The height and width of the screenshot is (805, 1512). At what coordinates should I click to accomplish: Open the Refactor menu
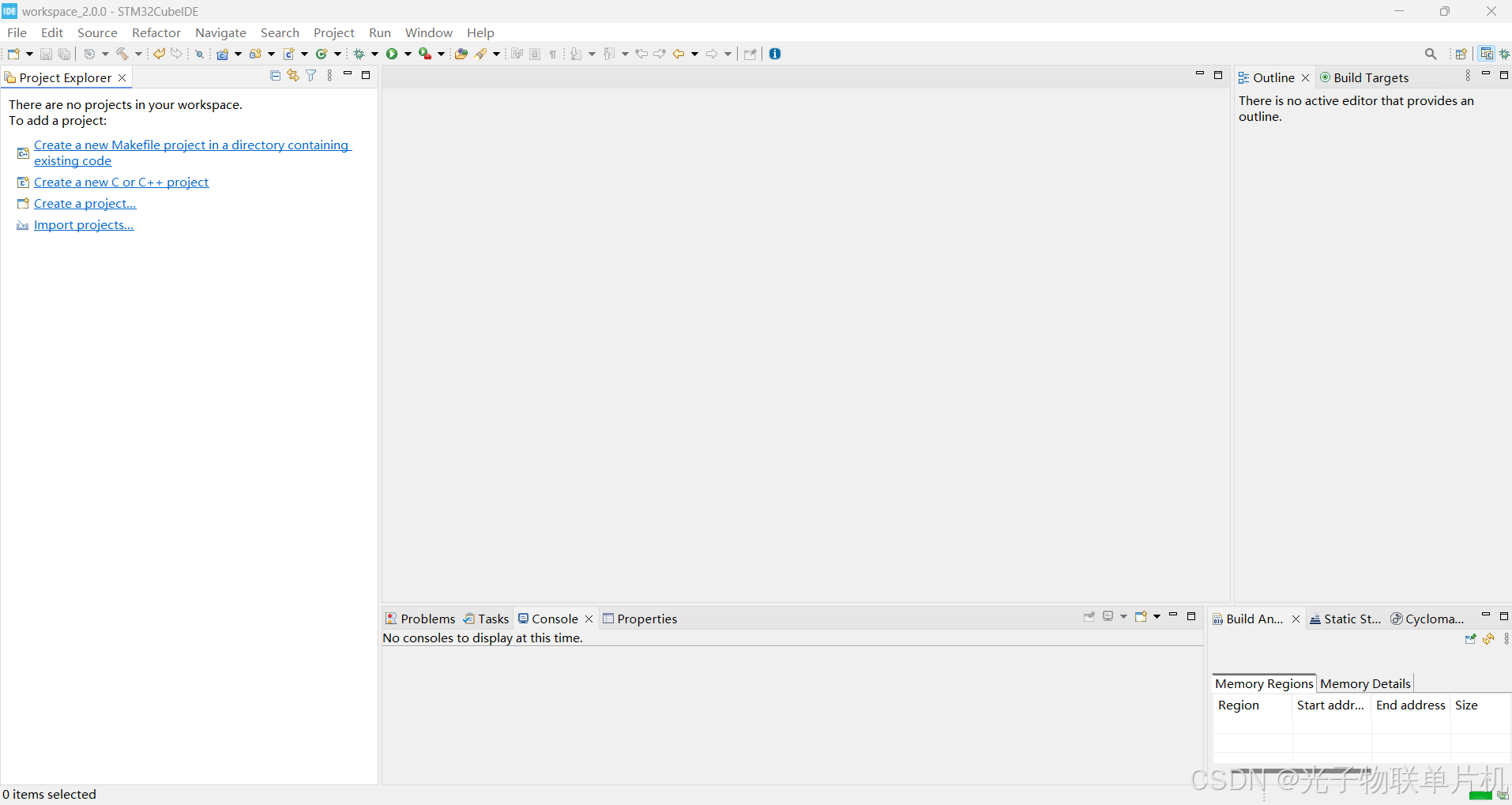[156, 32]
